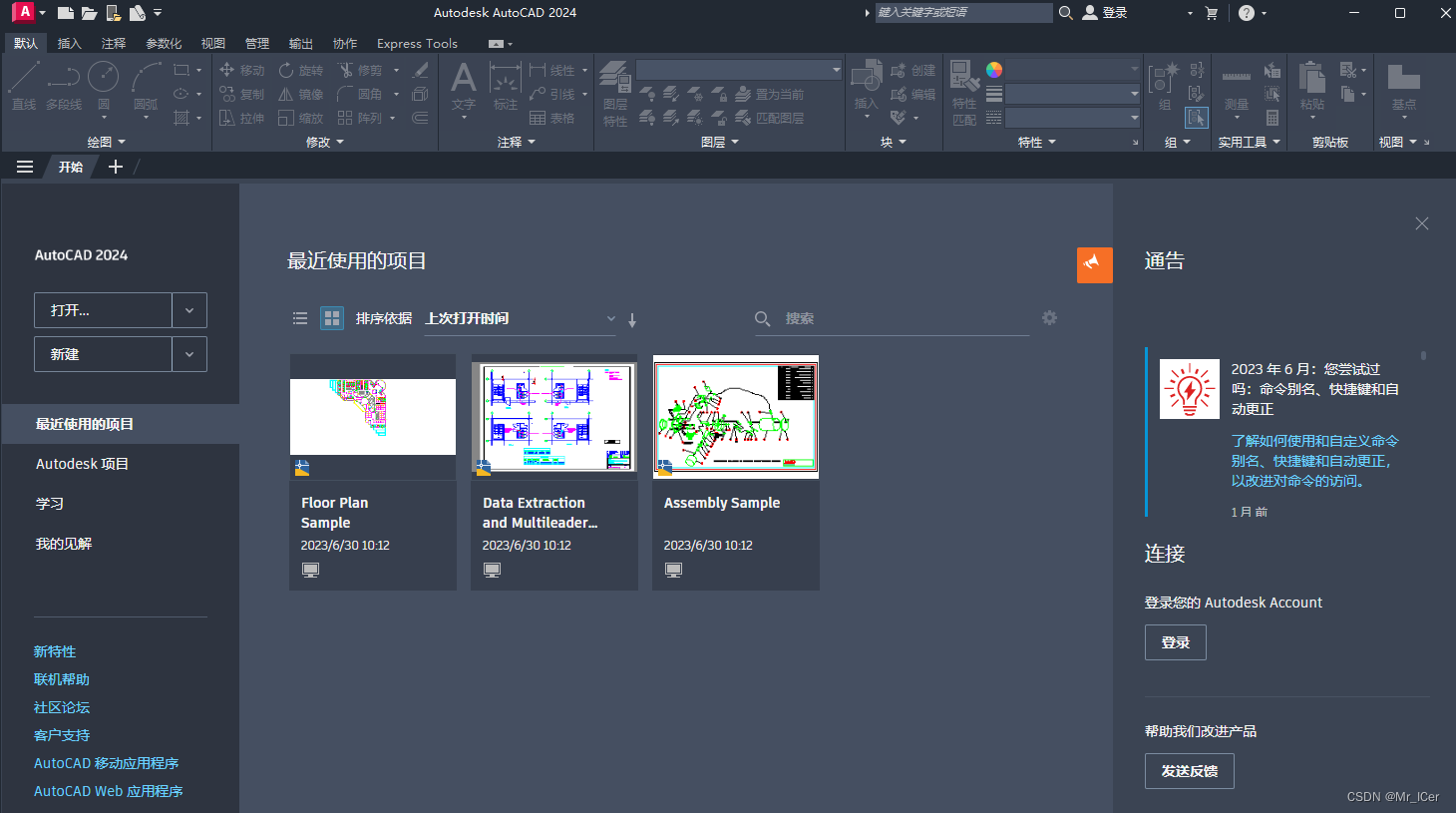Click the orange announcements megaphone icon
Image resolution: width=1456 pixels, height=813 pixels.
pyautogui.click(x=1094, y=265)
